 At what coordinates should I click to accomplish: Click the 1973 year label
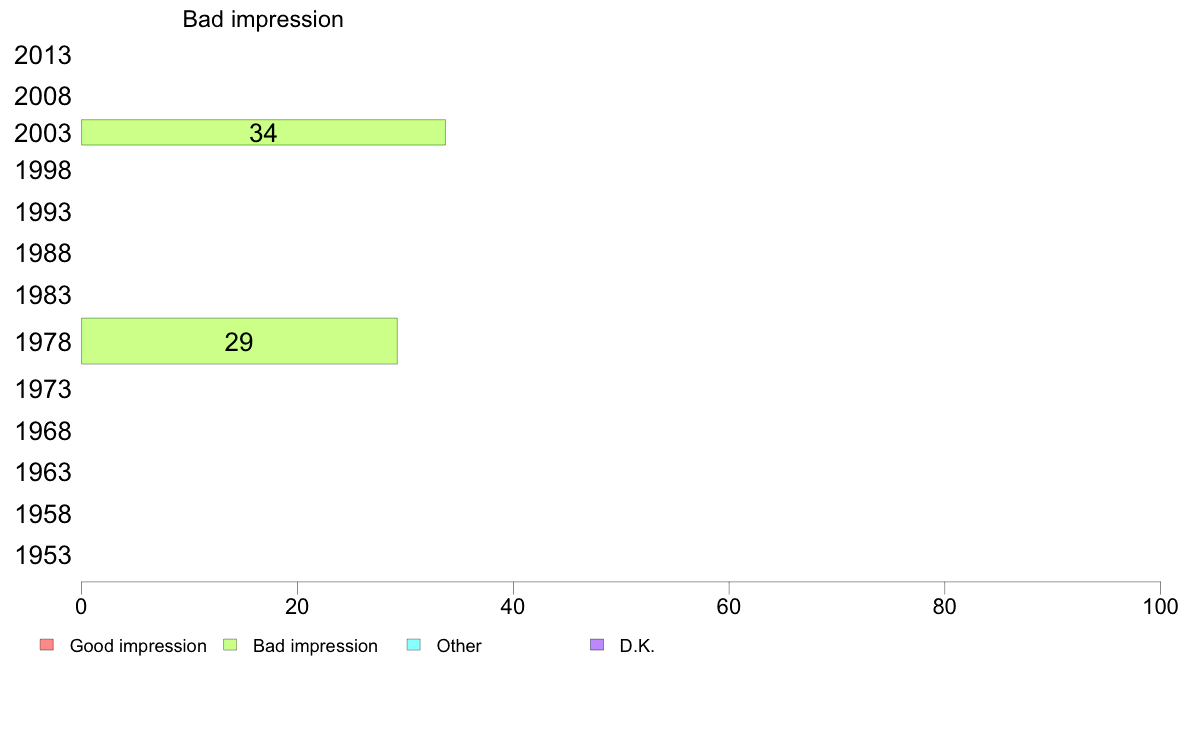pyautogui.click(x=42, y=390)
